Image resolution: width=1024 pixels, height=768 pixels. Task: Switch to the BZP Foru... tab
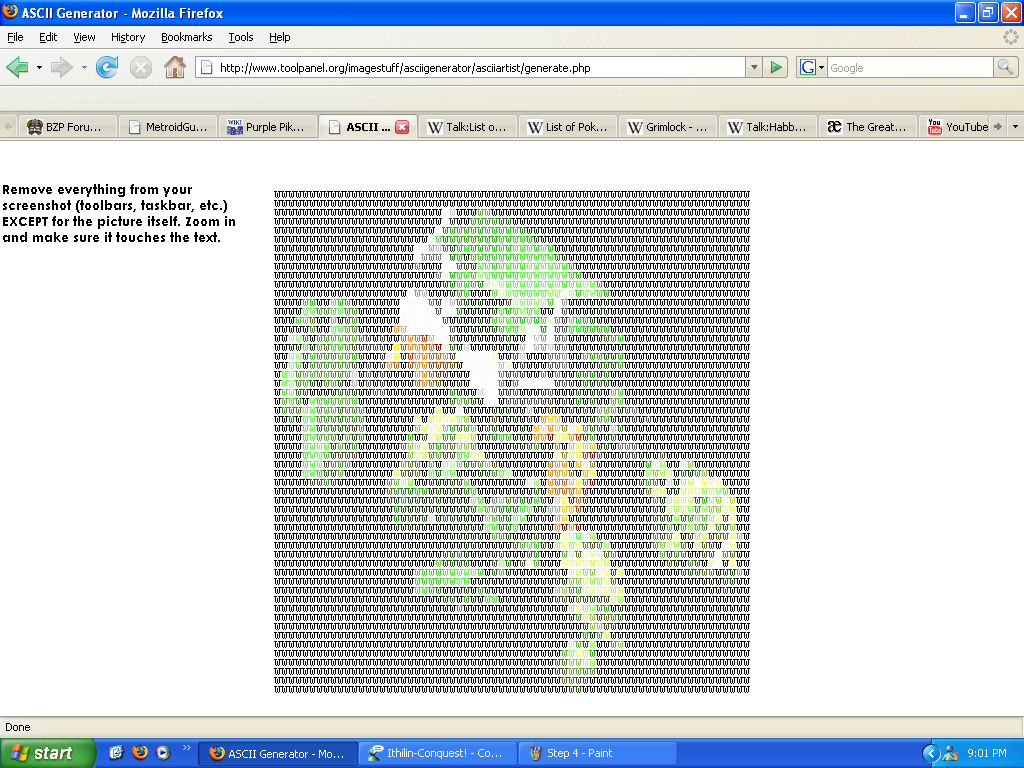(x=67, y=127)
